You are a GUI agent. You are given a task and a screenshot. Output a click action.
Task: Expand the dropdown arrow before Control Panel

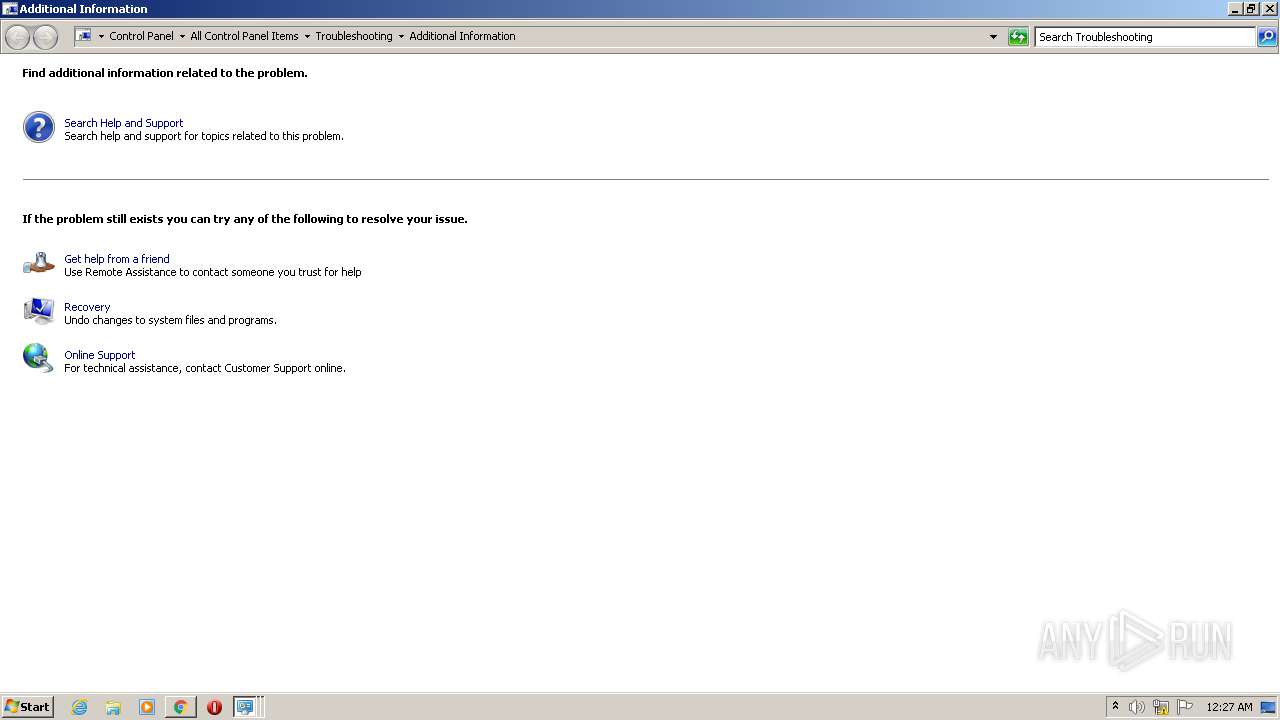[101, 37]
